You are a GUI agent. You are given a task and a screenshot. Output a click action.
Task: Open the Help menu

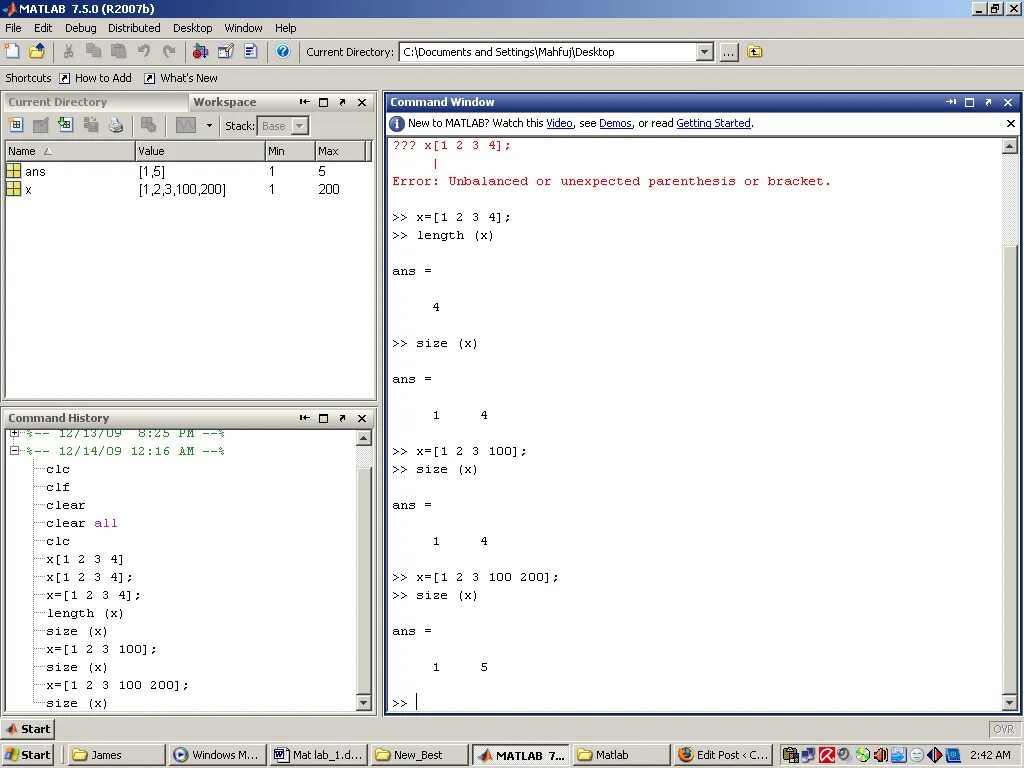[285, 28]
